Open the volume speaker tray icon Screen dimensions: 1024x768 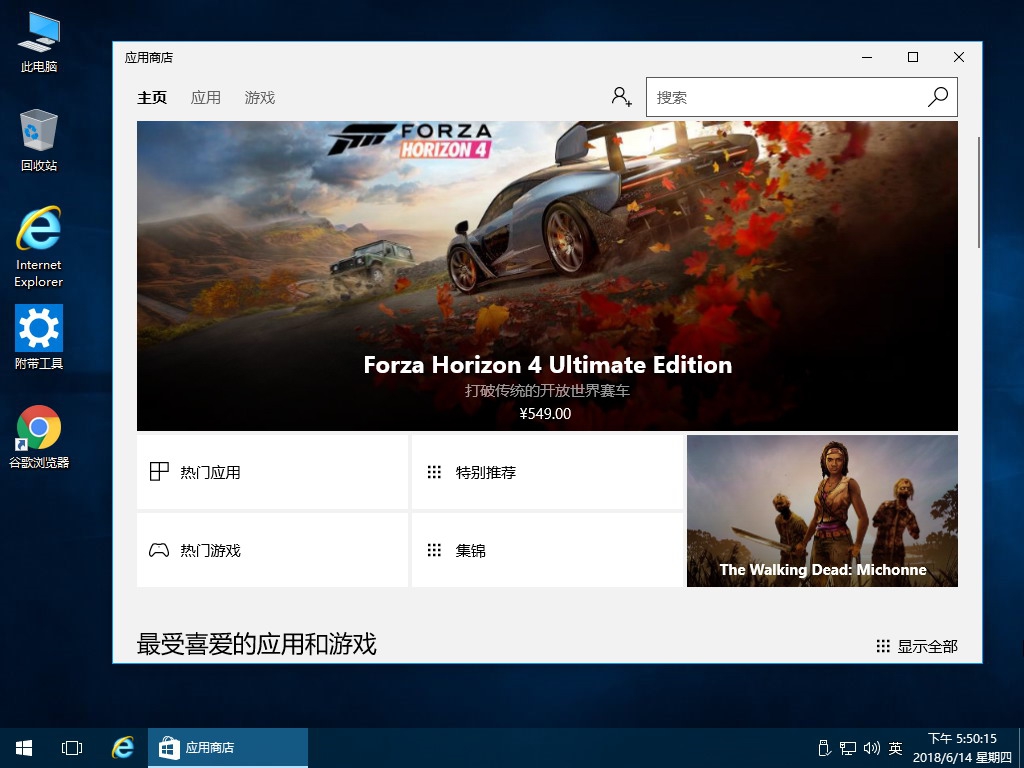871,748
